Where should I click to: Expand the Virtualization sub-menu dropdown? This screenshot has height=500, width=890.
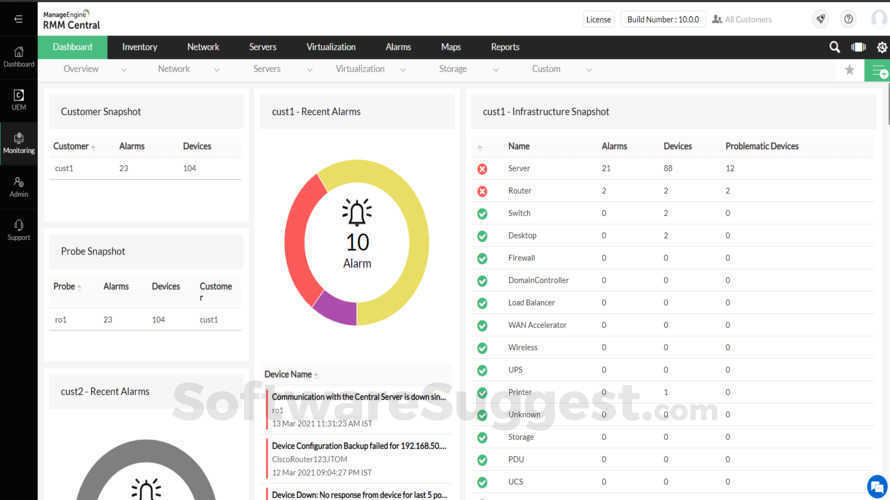pyautogui.click(x=402, y=70)
